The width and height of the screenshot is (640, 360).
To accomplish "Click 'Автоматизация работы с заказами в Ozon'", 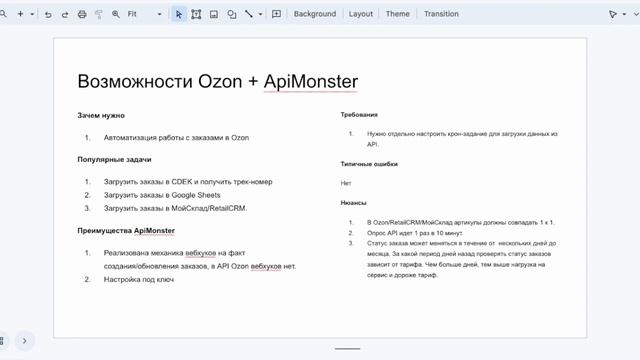I will coord(176,138).
